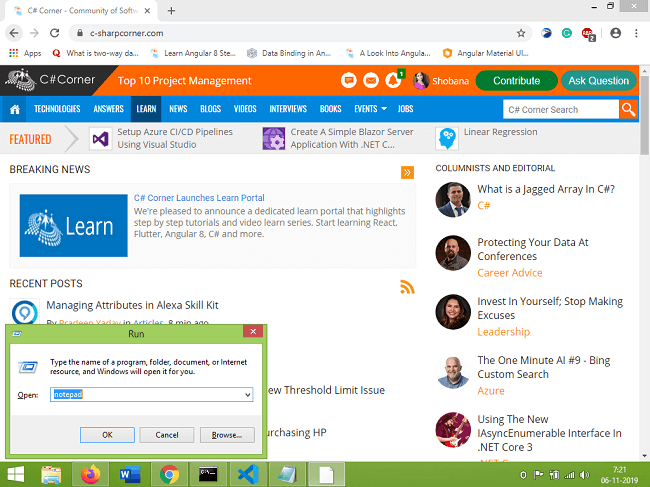Screen dimensions: 650x487
Task: Open the Blogs section
Action: coord(210,109)
